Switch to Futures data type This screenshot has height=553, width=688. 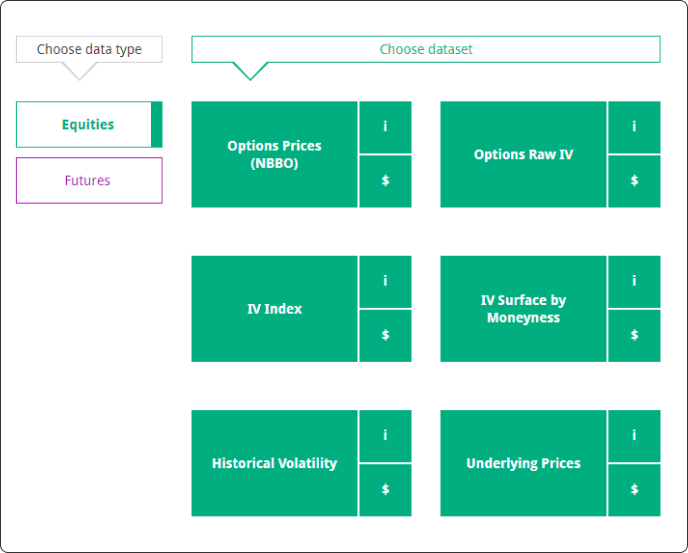coord(88,181)
